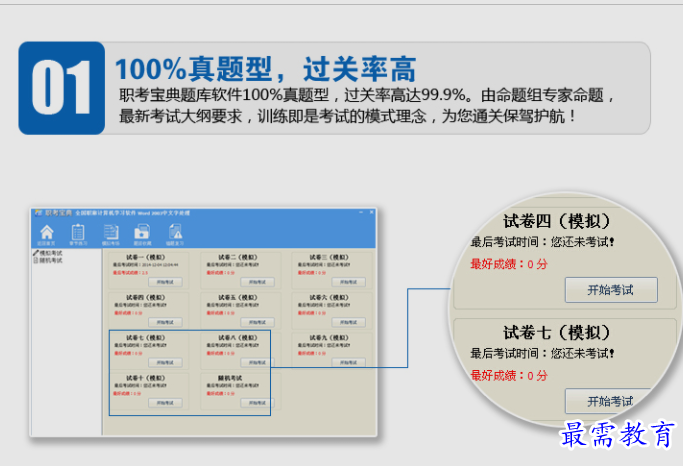Viewport: 683px width, 466px height.
Task: Click magnified 试卷七（模拟） heading
Action: point(557,333)
